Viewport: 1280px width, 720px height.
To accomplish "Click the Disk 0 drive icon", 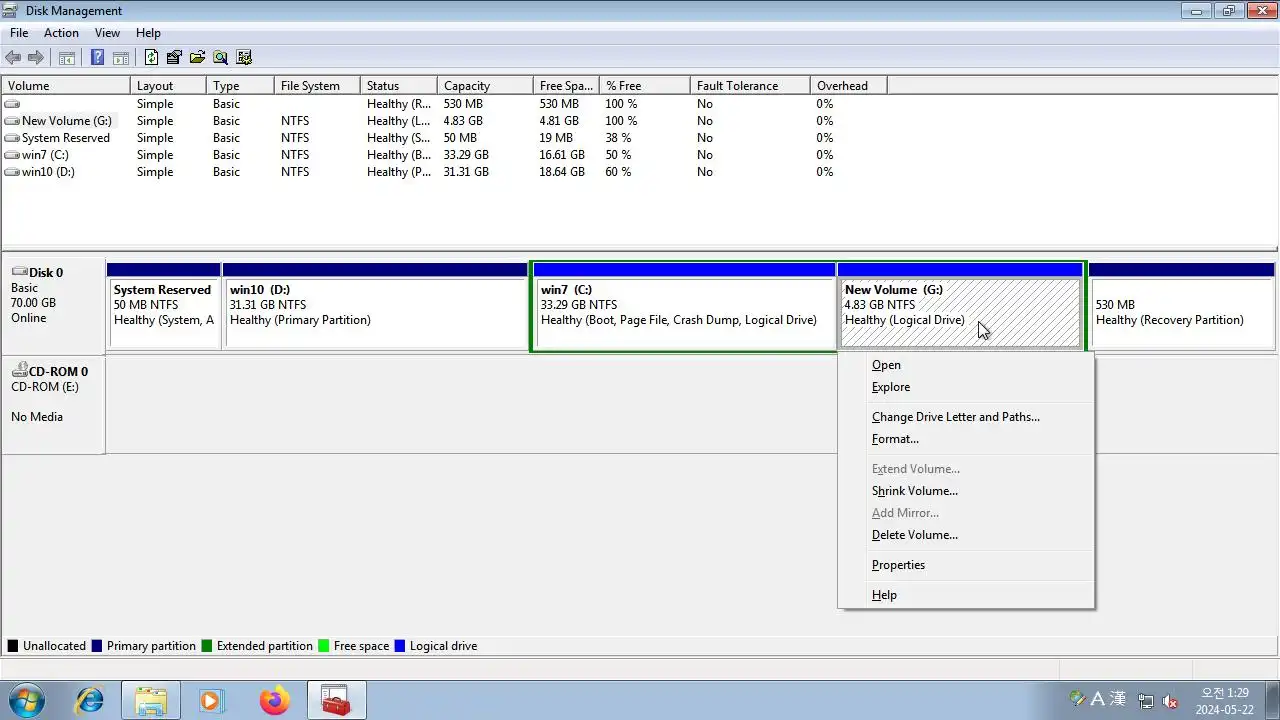I will 20,271.
